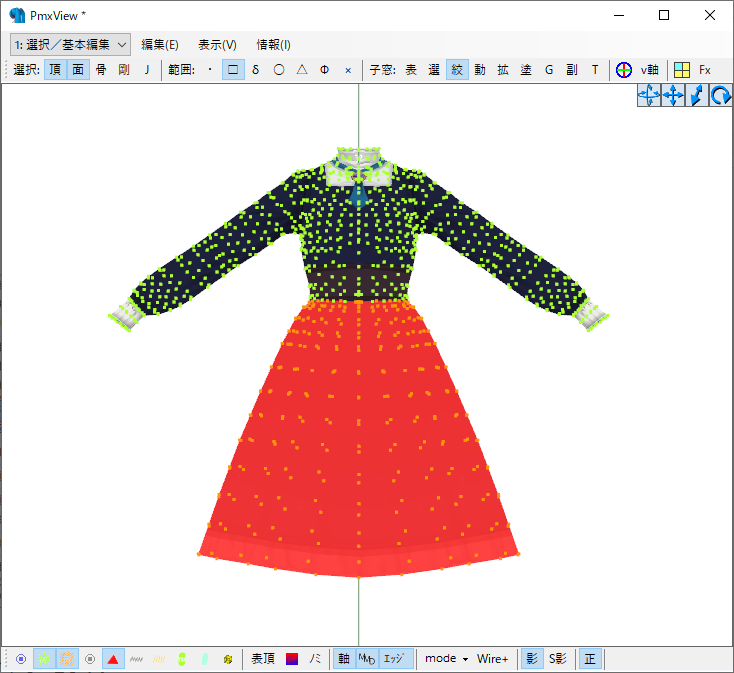
Task: Open T sub-window
Action: pos(595,70)
